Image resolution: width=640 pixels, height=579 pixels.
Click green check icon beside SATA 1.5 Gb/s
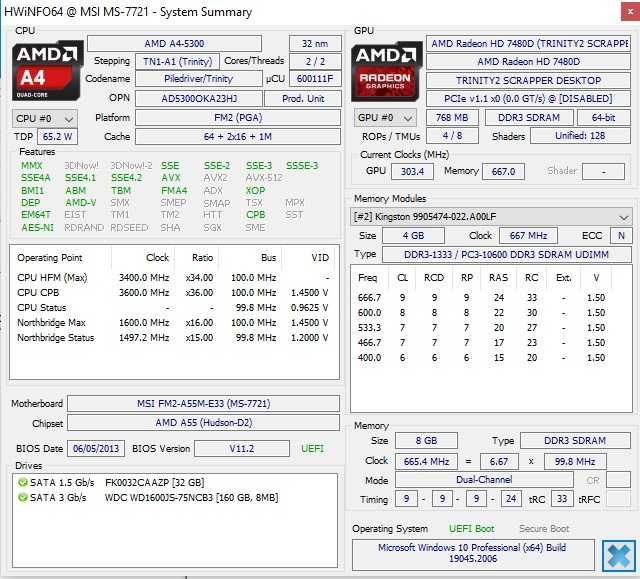[x=23, y=482]
